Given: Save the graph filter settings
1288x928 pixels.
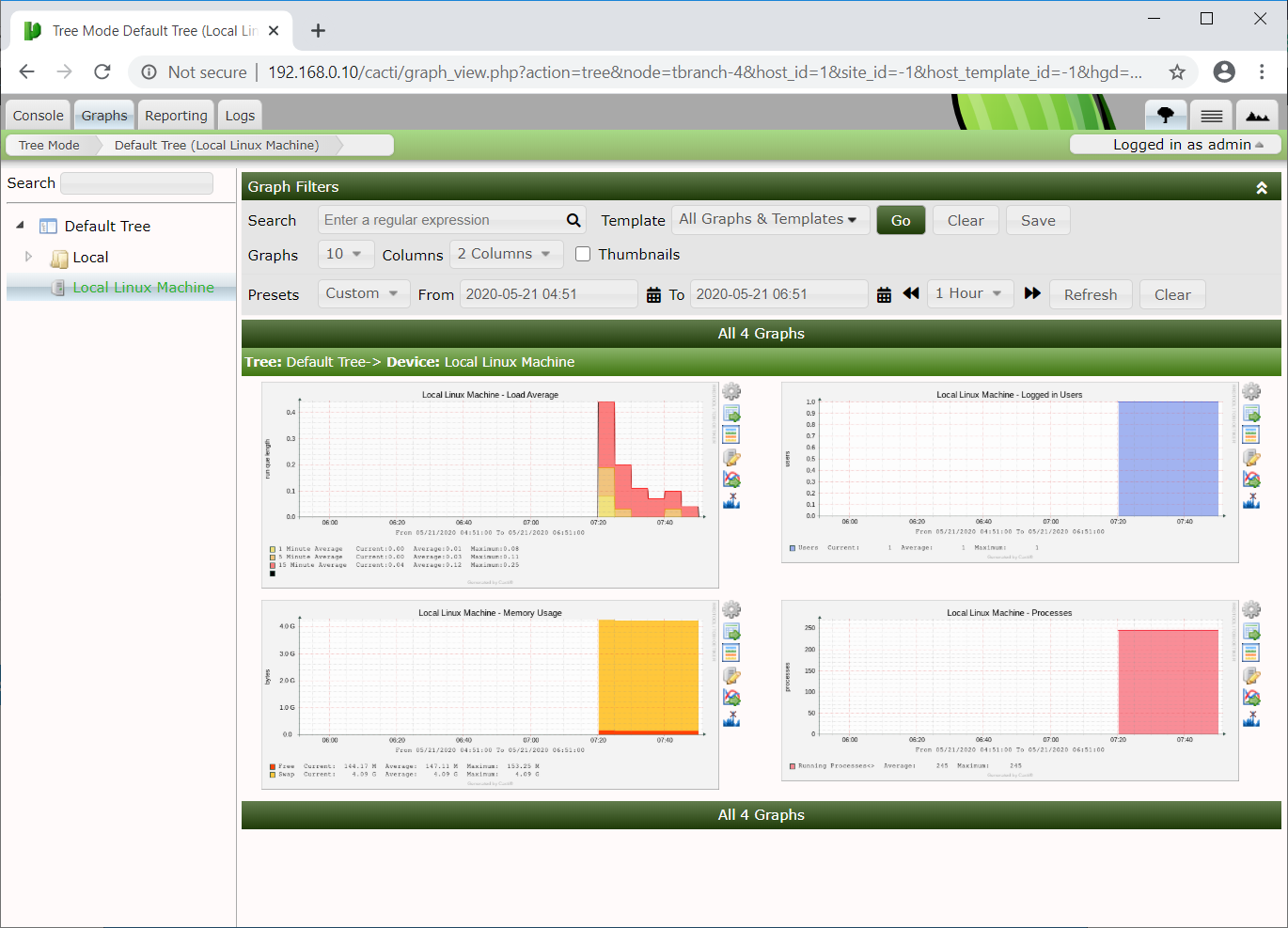Looking at the screenshot, I should point(1038,220).
